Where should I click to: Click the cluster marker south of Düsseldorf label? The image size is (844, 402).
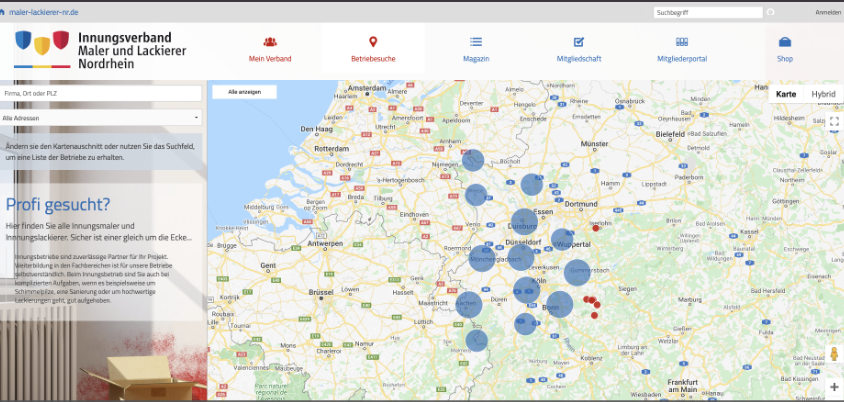521,257
